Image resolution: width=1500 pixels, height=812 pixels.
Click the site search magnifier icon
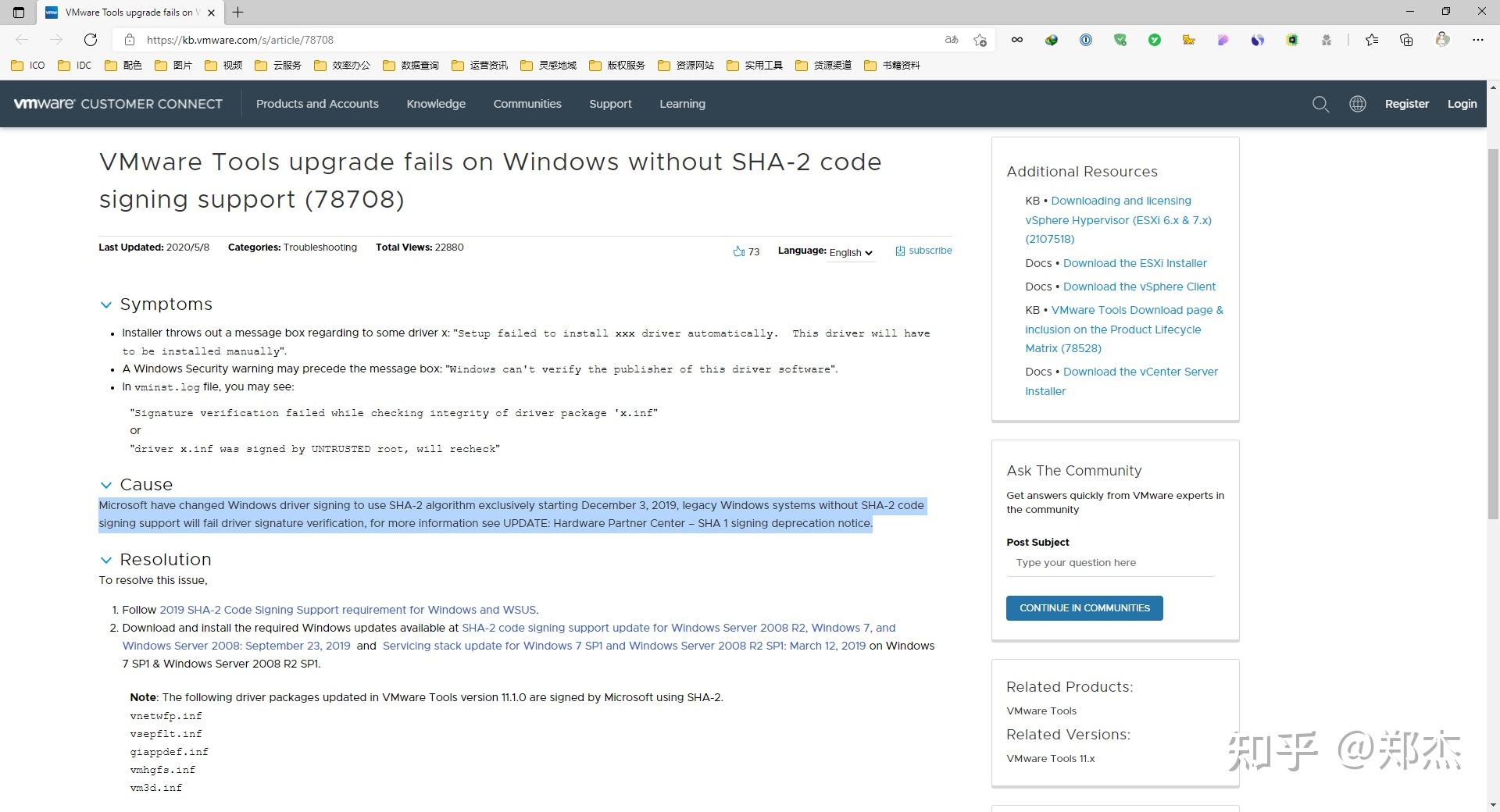click(1320, 104)
